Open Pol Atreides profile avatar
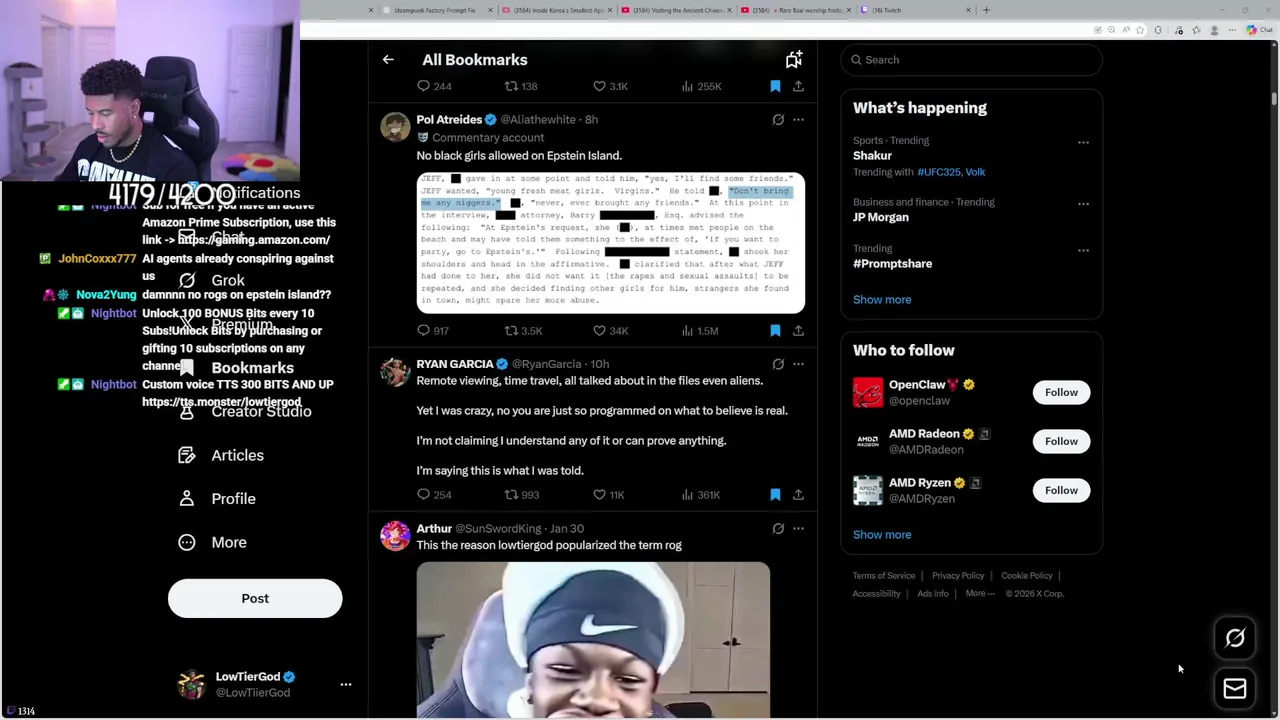The image size is (1280, 720). [395, 127]
